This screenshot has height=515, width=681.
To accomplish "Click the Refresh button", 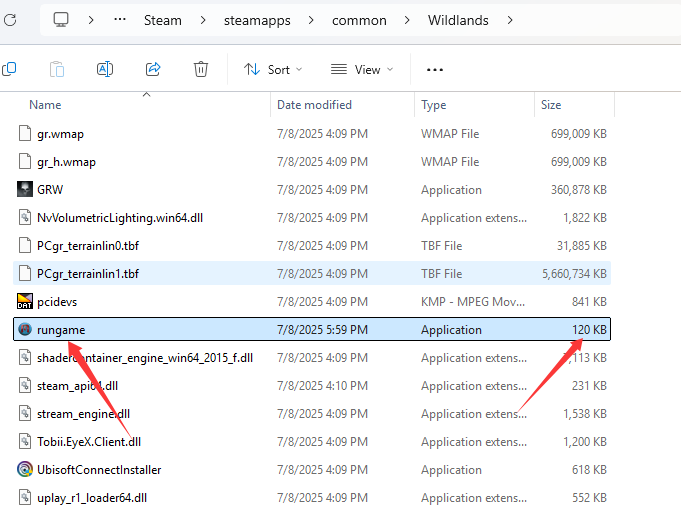I will click(x=10, y=20).
